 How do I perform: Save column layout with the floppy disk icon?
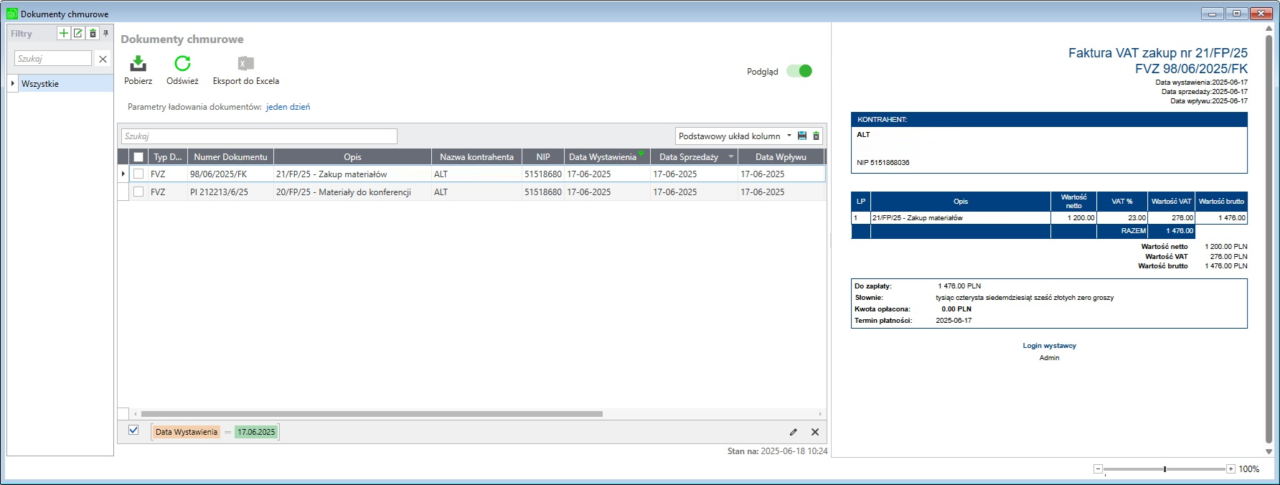tap(802, 136)
